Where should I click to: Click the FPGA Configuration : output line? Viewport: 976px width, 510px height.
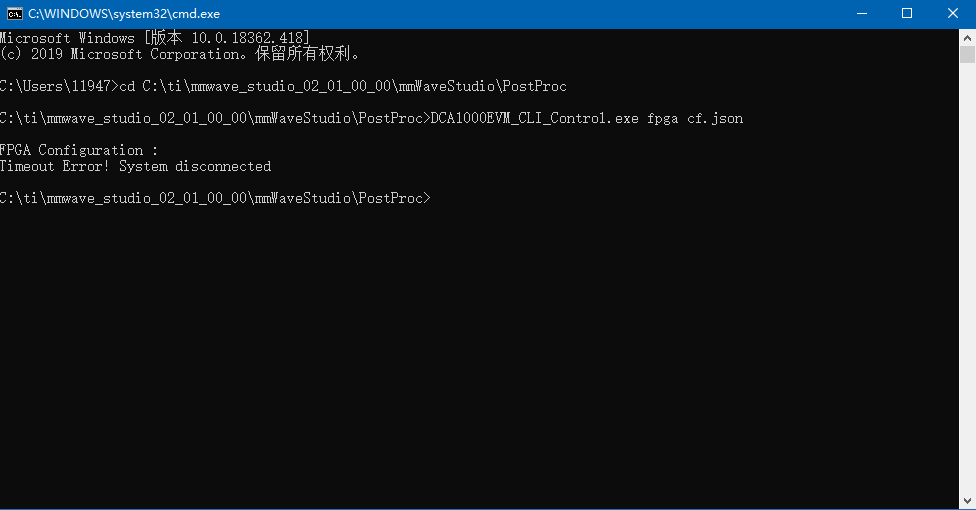coord(78,150)
